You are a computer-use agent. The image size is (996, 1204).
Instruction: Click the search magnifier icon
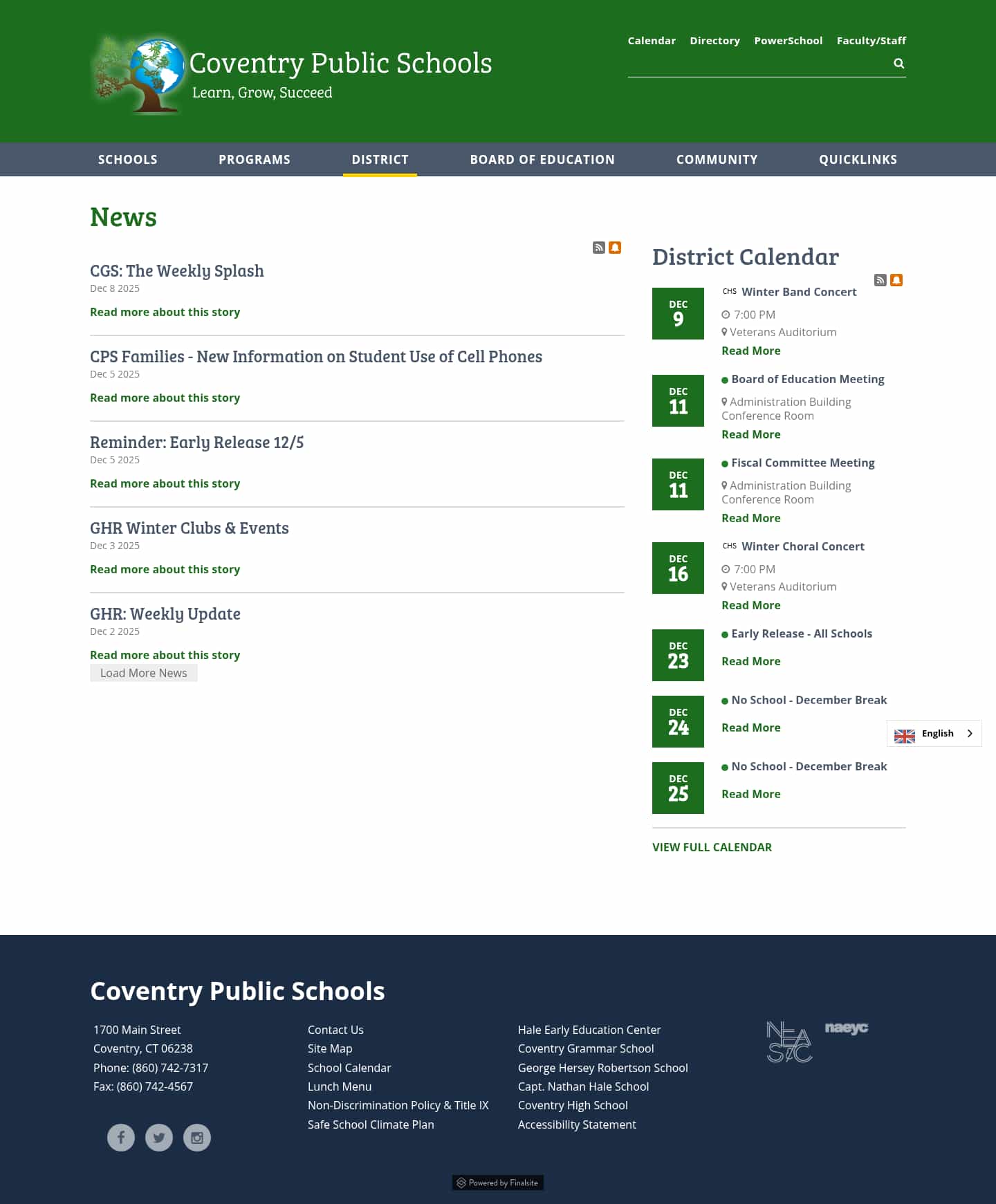[898, 64]
